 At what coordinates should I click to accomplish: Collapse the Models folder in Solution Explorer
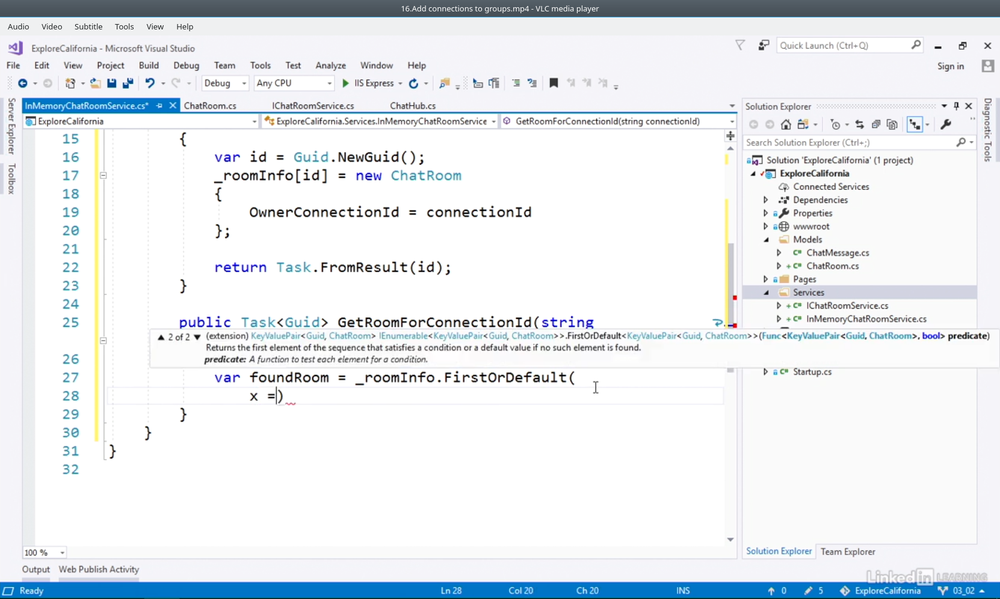tap(766, 240)
